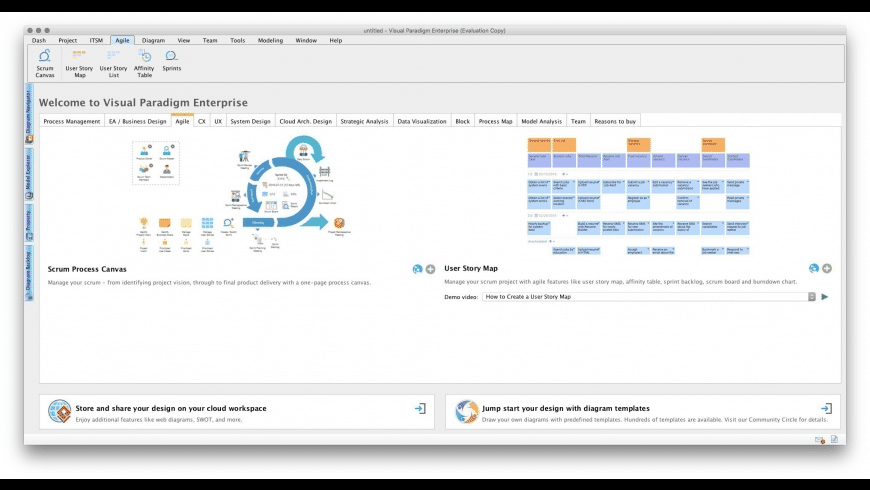Open the Diagram menu

153,41
